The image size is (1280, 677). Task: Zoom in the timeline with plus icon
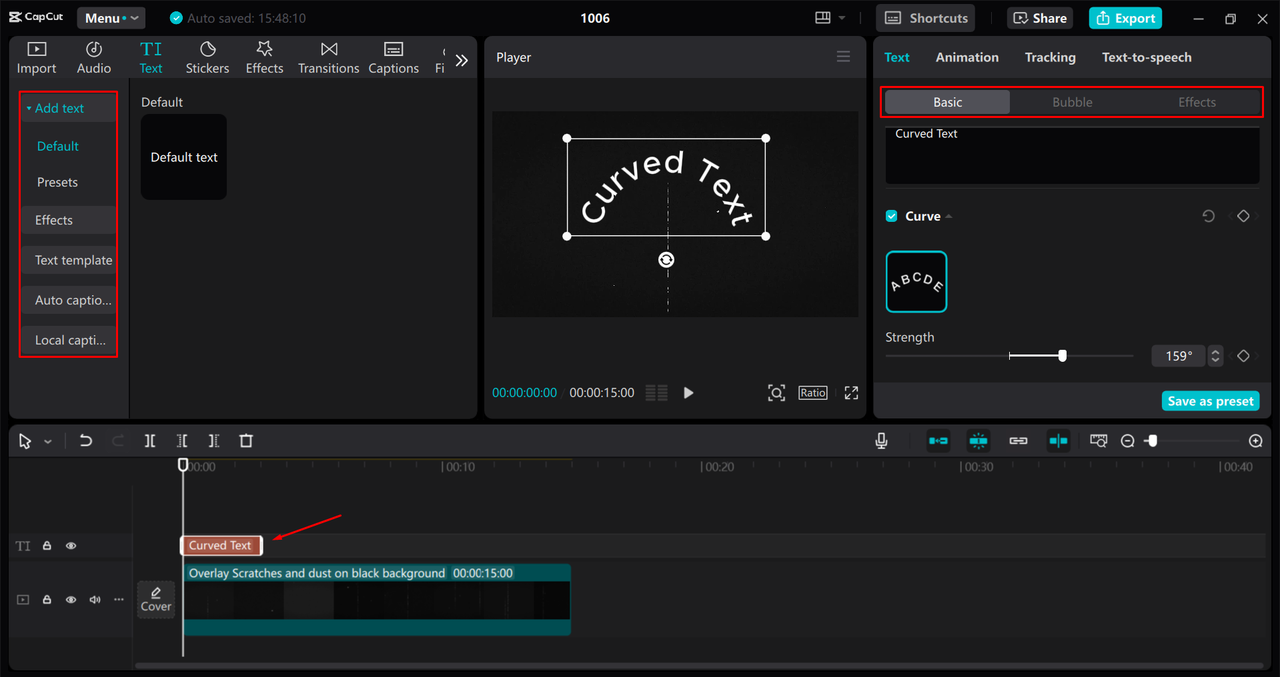(1256, 441)
